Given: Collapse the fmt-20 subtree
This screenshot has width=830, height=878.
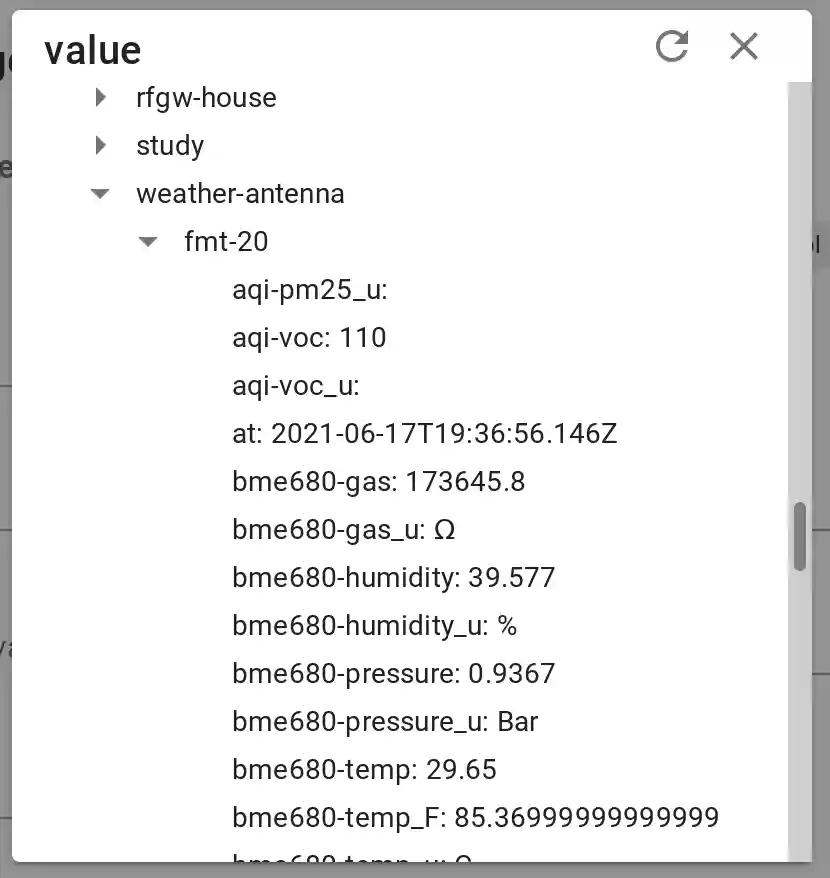Looking at the screenshot, I should pos(148,242).
